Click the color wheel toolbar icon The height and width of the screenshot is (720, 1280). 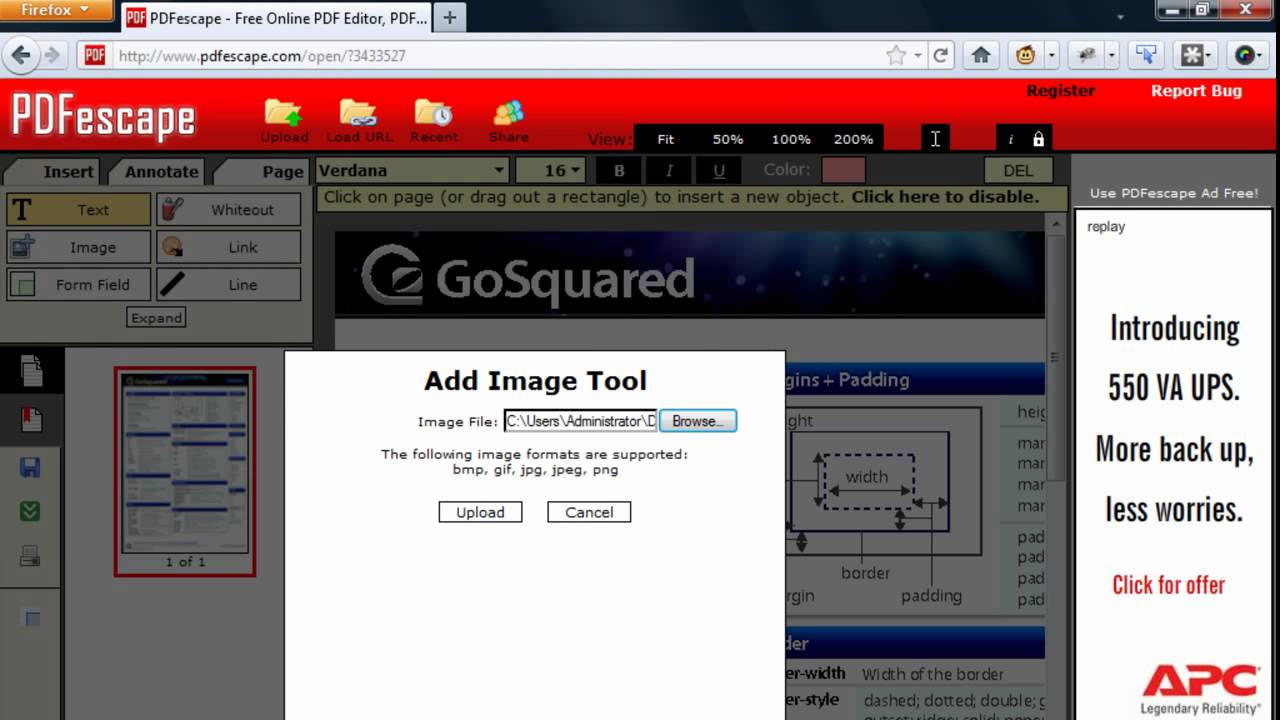[x=1246, y=55]
